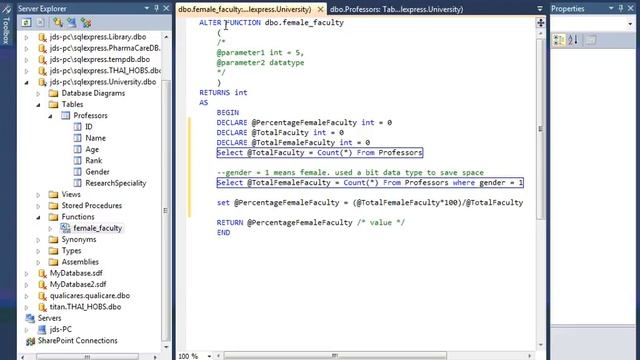
Task: Click the Professors table icon
Action: pyautogui.click(x=65, y=116)
